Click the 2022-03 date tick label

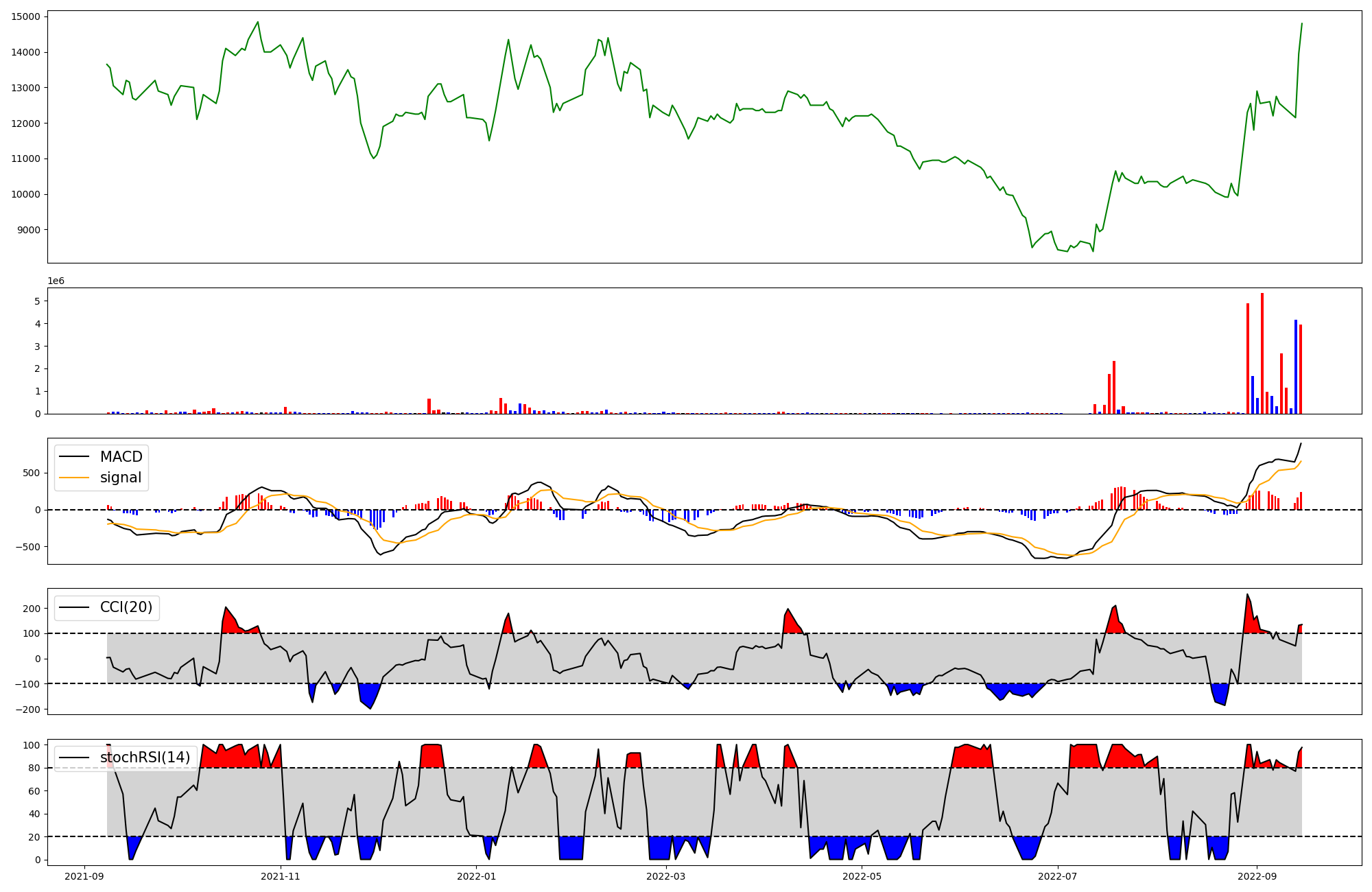tap(665, 876)
